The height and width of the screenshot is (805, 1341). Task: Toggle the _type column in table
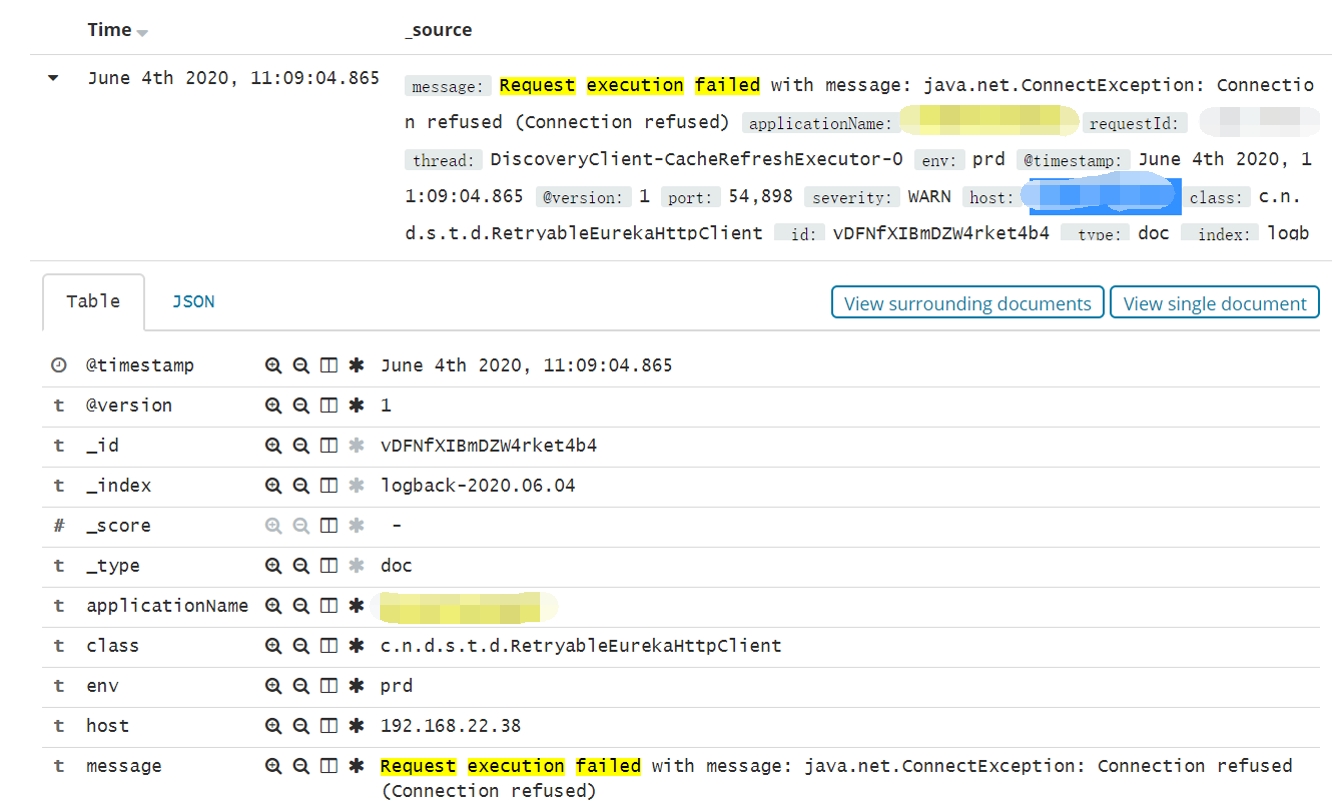pos(328,566)
